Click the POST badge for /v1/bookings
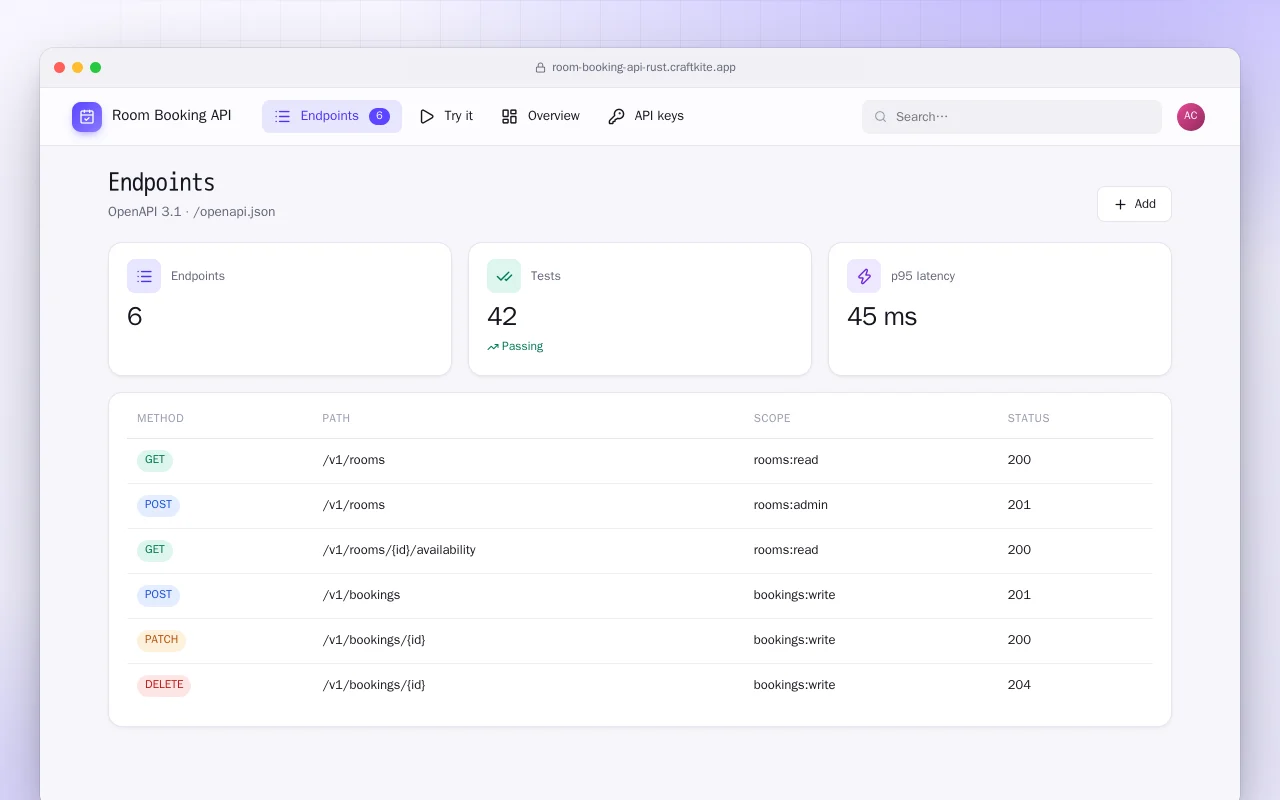This screenshot has width=1280, height=800. click(158, 596)
